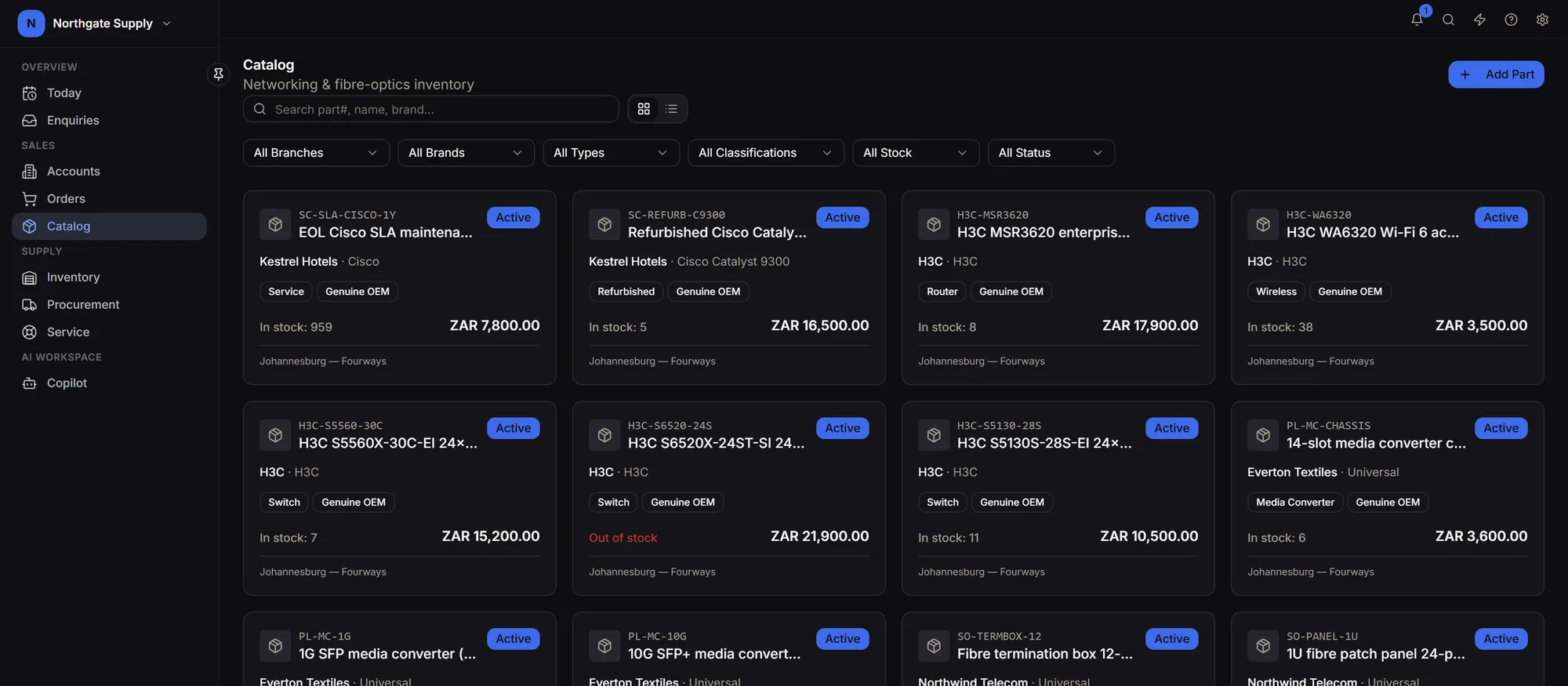Screen dimensions: 1568x686
Task: Click the box icon on the H3C-S5560-30C card
Action: (275, 435)
